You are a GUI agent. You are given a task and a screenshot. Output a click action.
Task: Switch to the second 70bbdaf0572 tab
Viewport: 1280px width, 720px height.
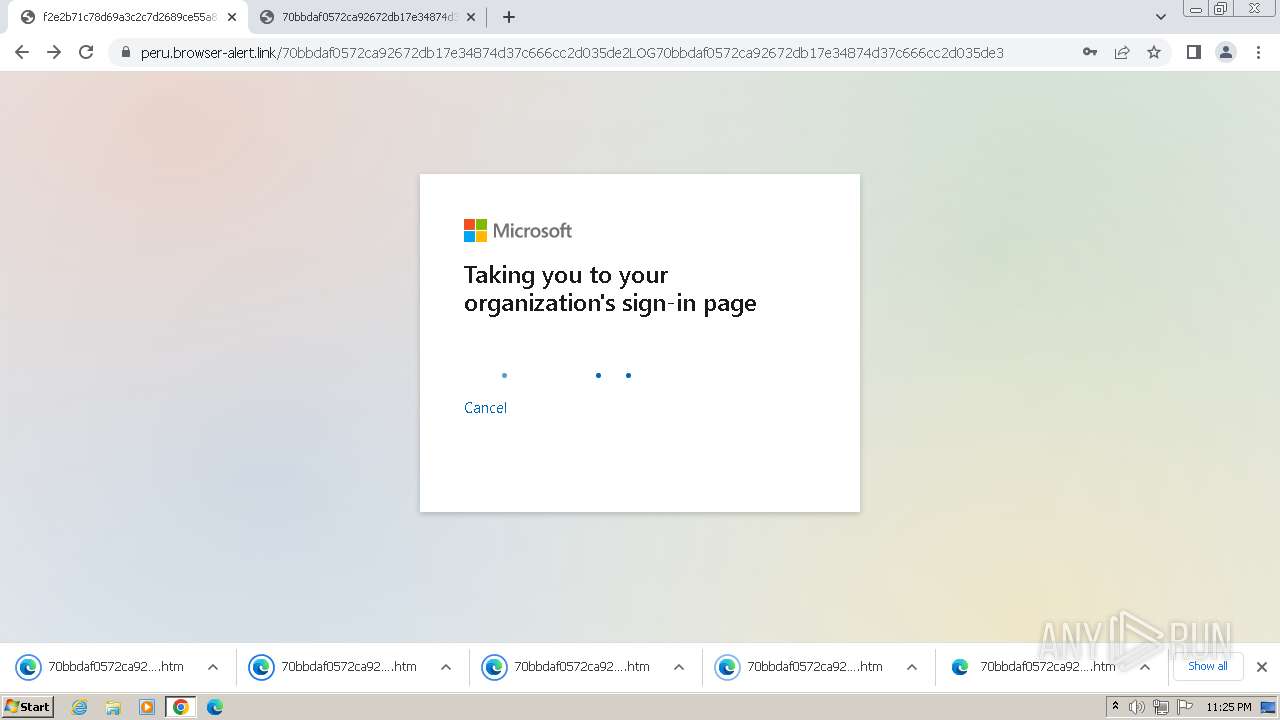coord(370,17)
